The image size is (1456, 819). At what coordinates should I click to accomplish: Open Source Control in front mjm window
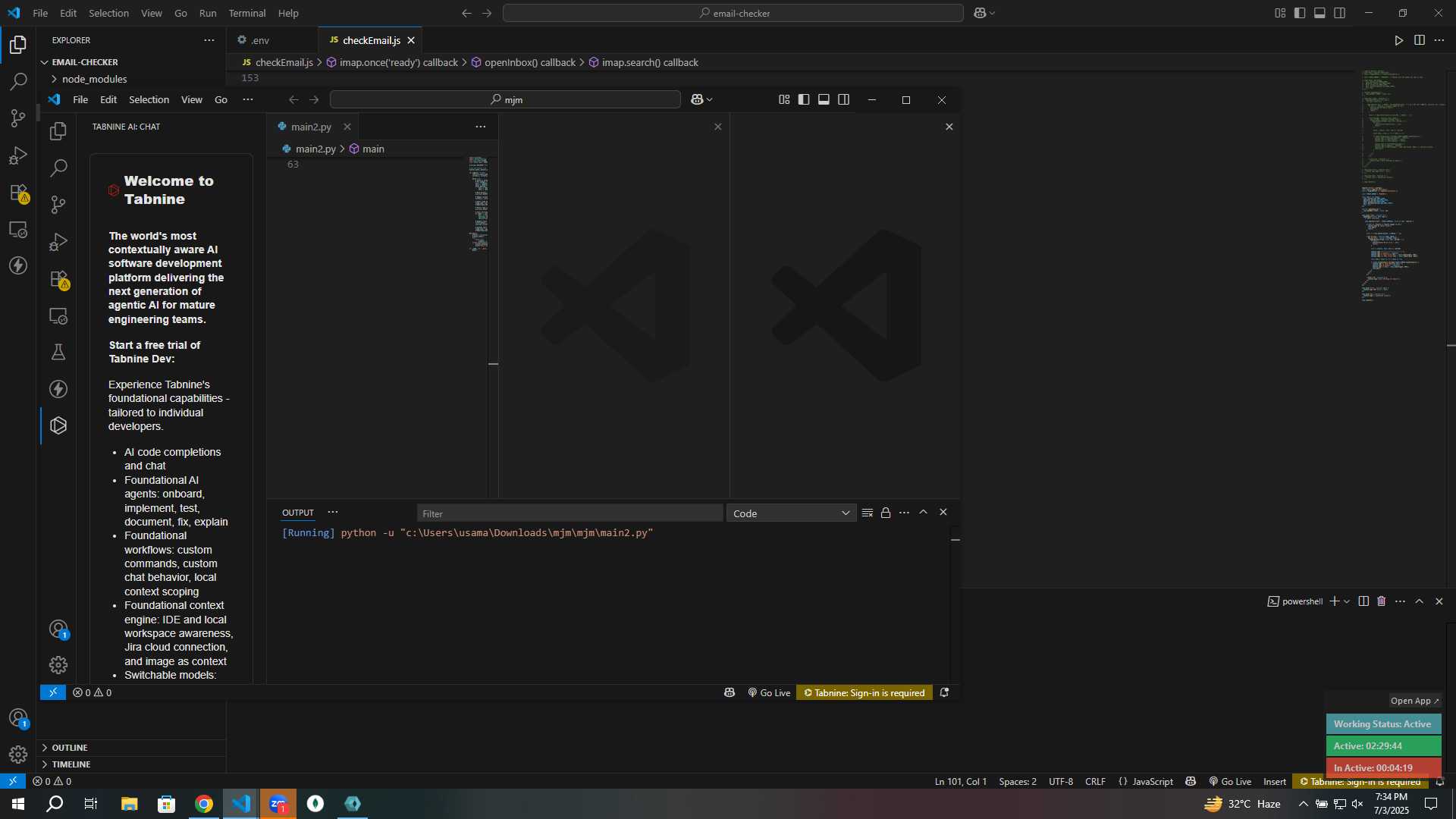tap(58, 205)
